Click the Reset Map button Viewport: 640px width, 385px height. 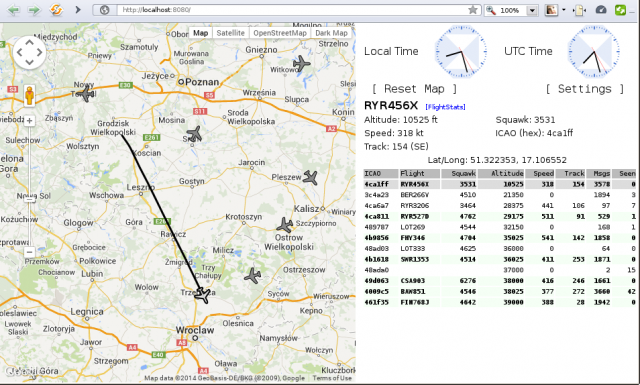click(x=414, y=89)
